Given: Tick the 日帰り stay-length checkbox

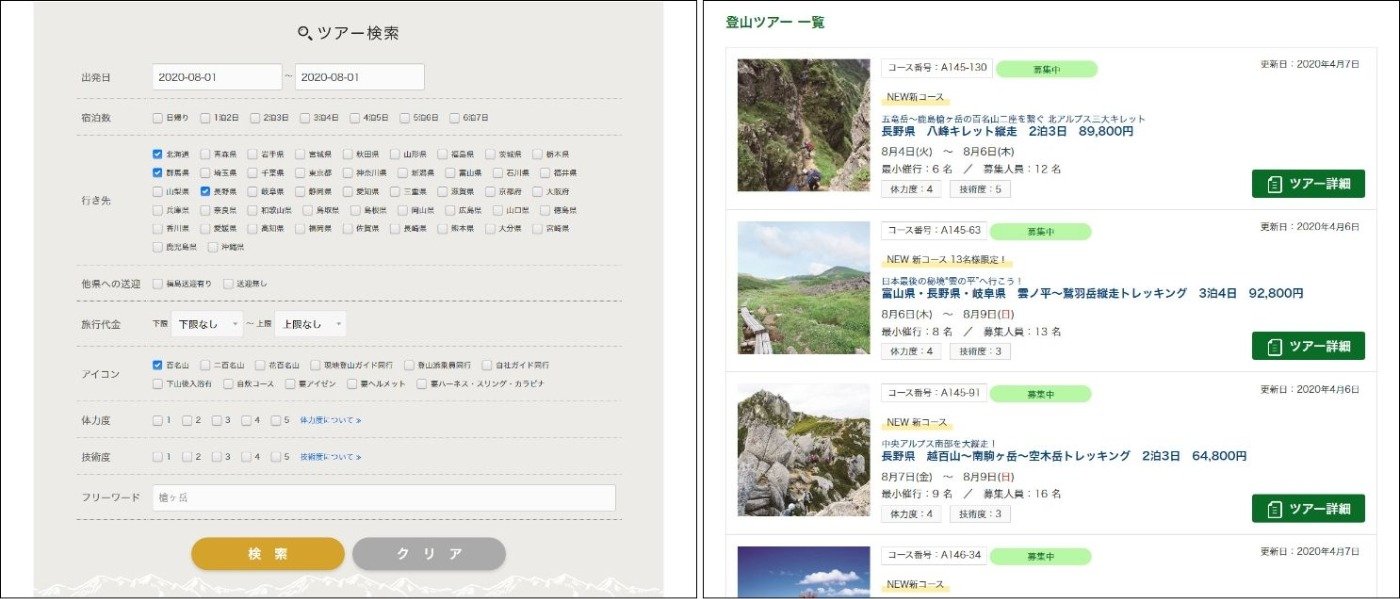Looking at the screenshot, I should click(x=157, y=118).
